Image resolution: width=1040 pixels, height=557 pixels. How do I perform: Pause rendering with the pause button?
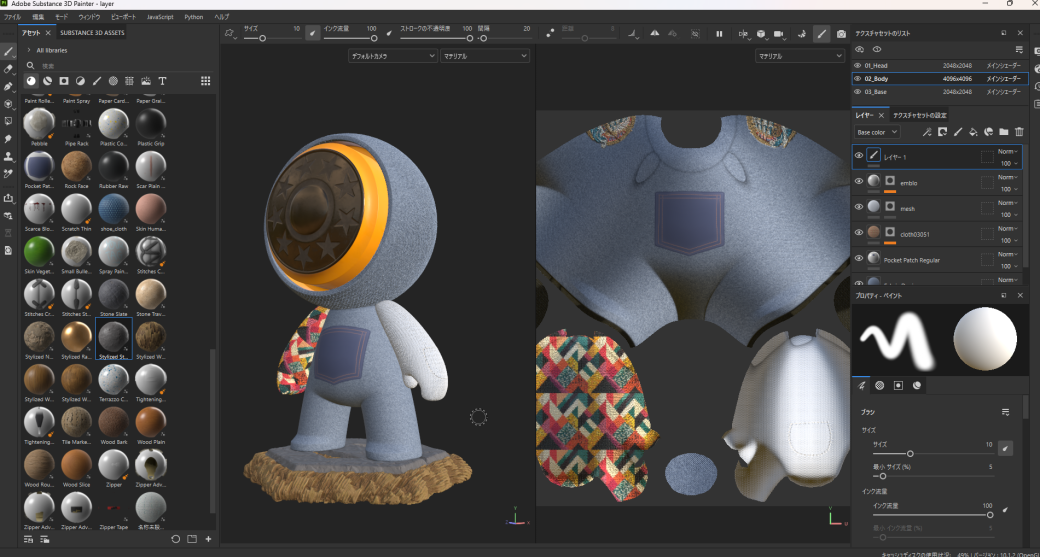(x=719, y=34)
